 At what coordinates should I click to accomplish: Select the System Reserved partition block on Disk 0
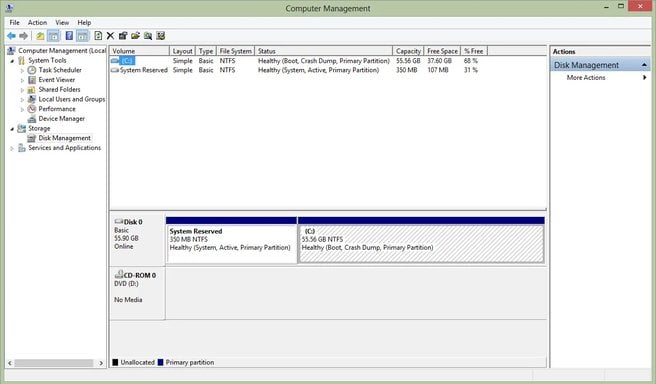tap(231, 240)
